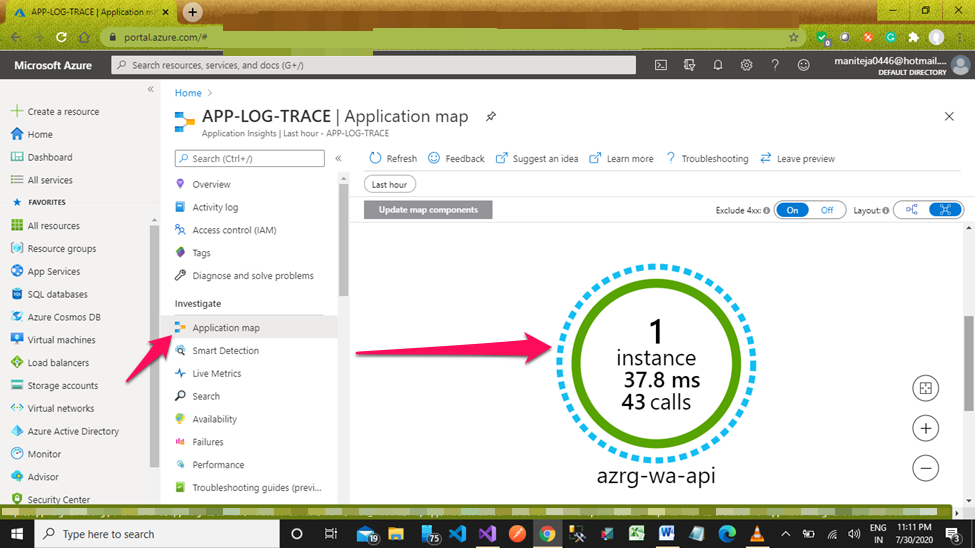975x548 pixels.
Task: Select the azrg-wa-api node circle
Action: pos(656,364)
